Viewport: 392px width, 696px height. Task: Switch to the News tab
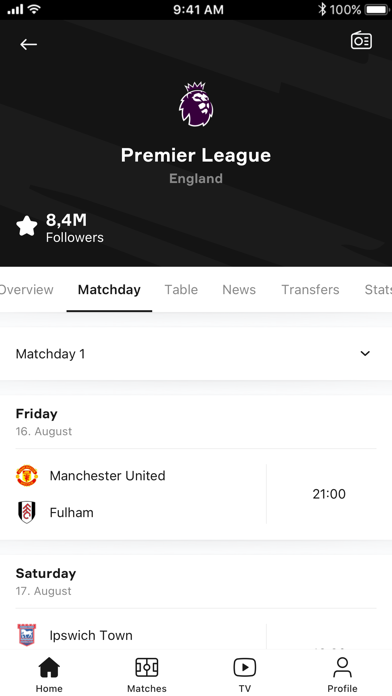click(x=239, y=289)
